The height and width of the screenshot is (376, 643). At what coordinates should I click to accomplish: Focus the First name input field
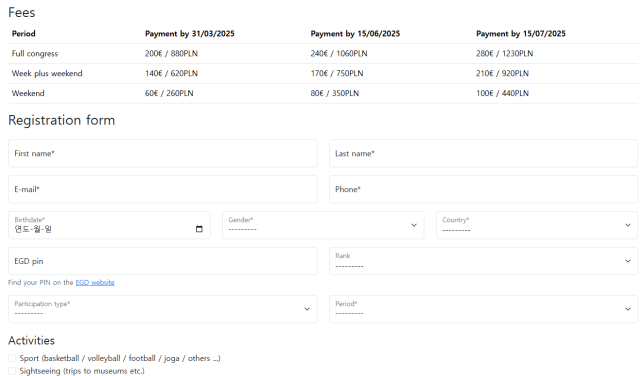tap(163, 153)
